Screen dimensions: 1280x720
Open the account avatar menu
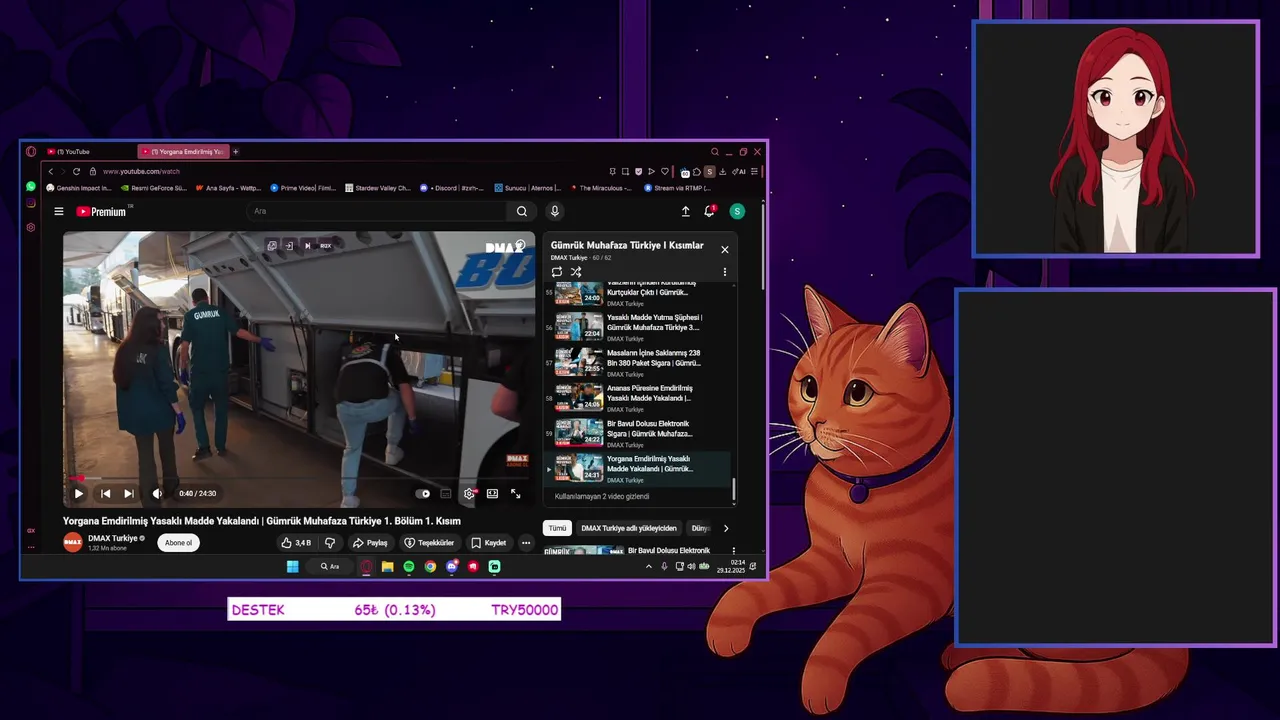click(737, 211)
